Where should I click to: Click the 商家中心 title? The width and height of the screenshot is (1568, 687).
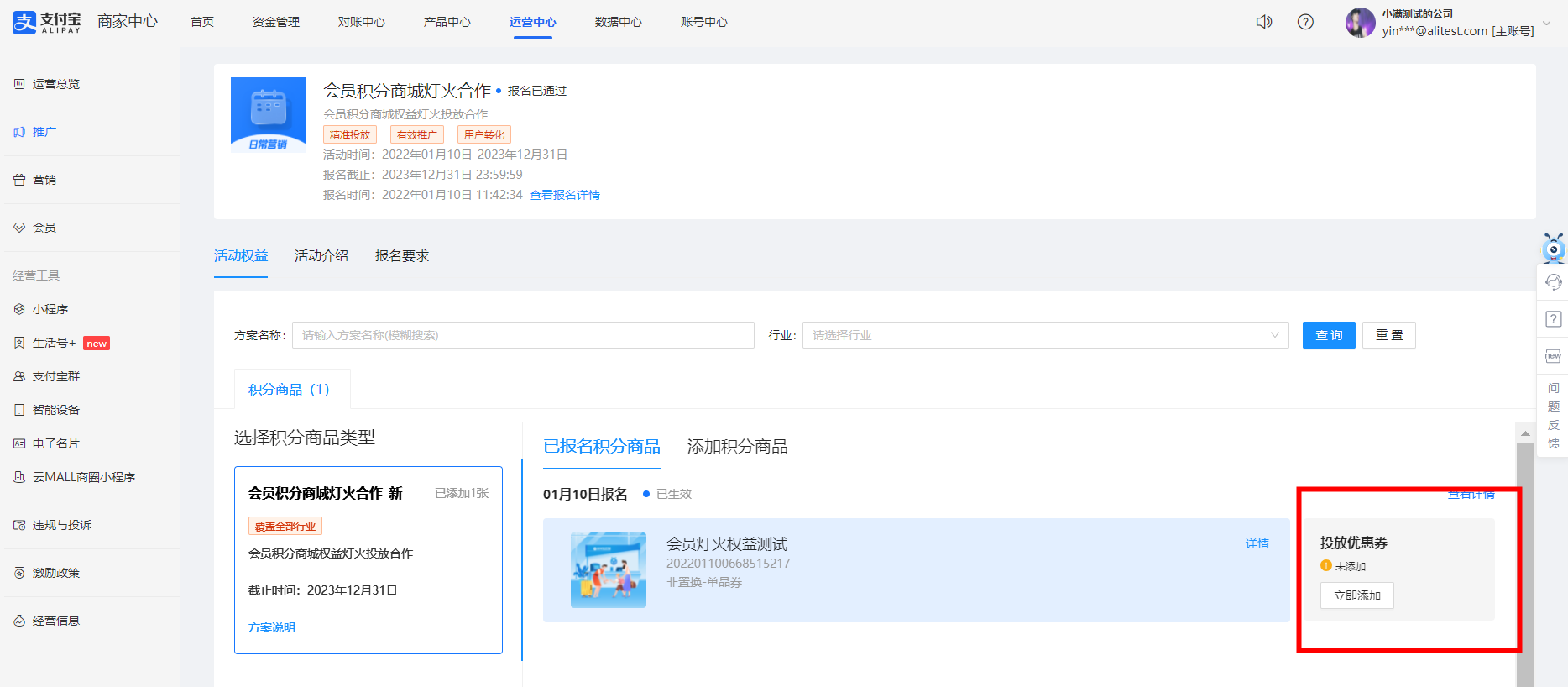128,22
